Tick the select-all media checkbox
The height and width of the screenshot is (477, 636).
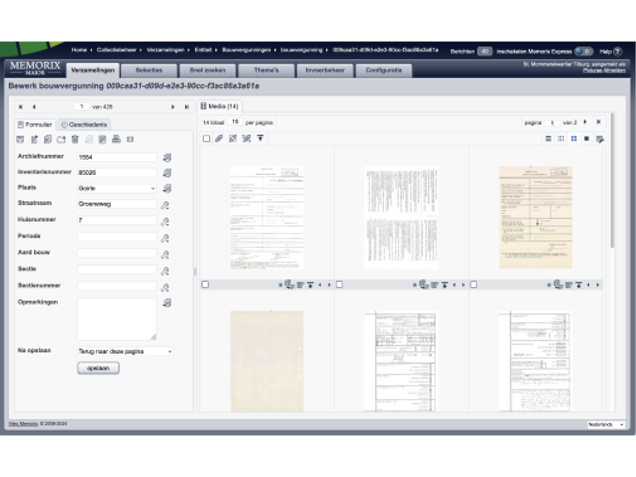(206, 139)
